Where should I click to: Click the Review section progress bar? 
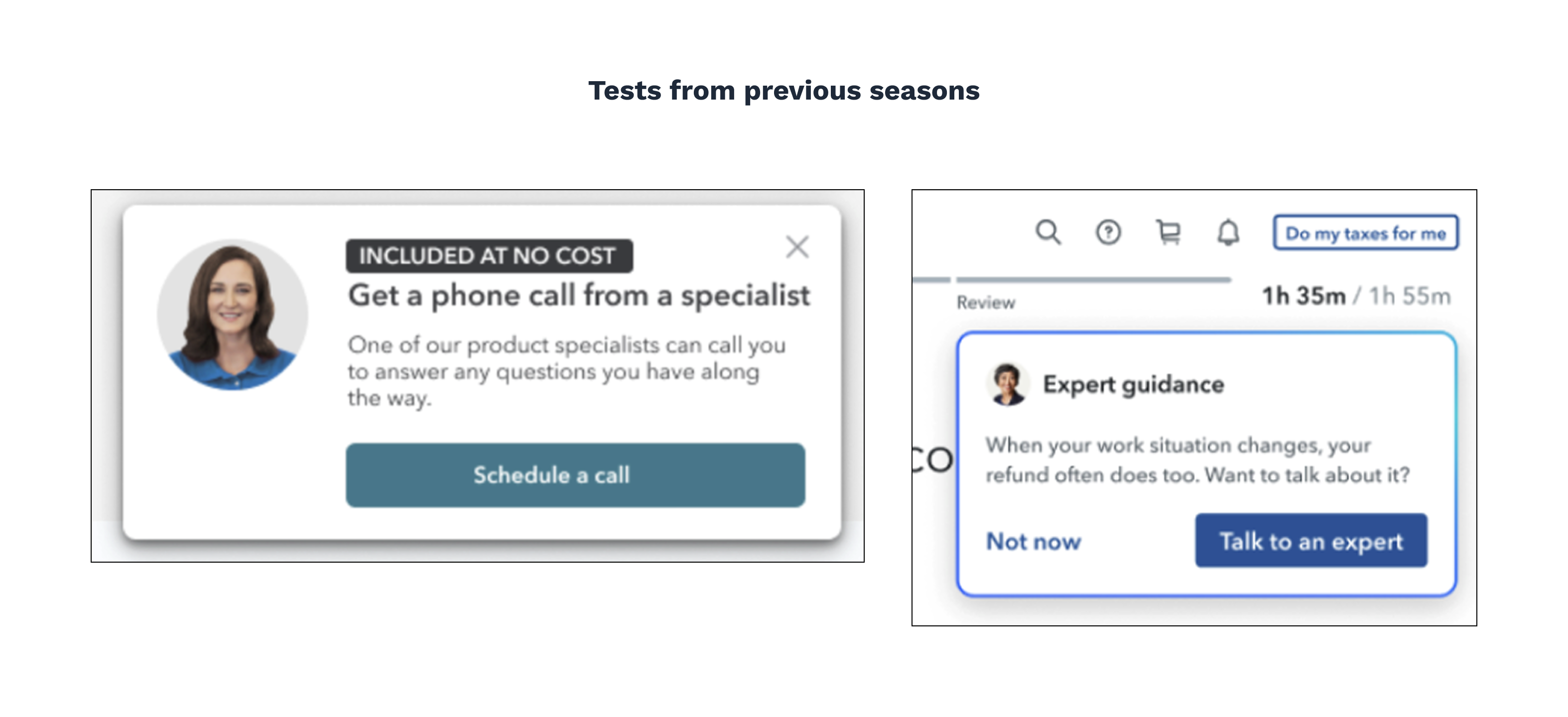(1093, 280)
